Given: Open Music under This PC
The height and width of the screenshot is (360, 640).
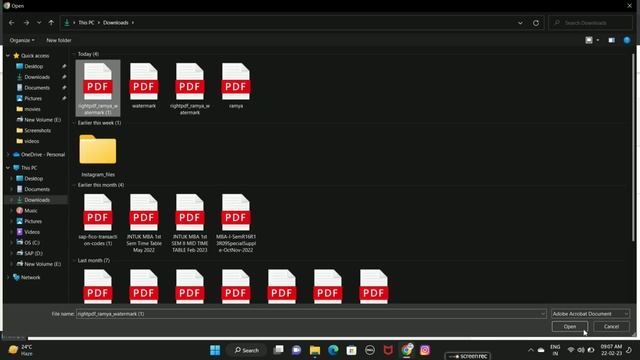Looking at the screenshot, I should pos(31,211).
